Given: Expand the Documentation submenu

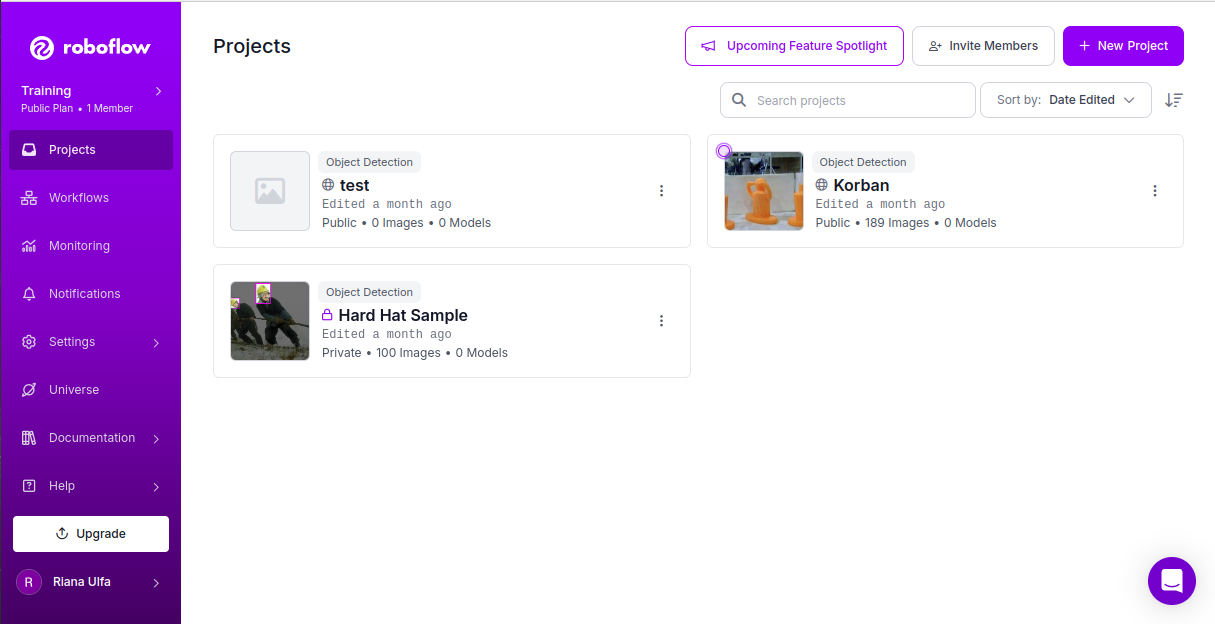Looking at the screenshot, I should coord(156,439).
